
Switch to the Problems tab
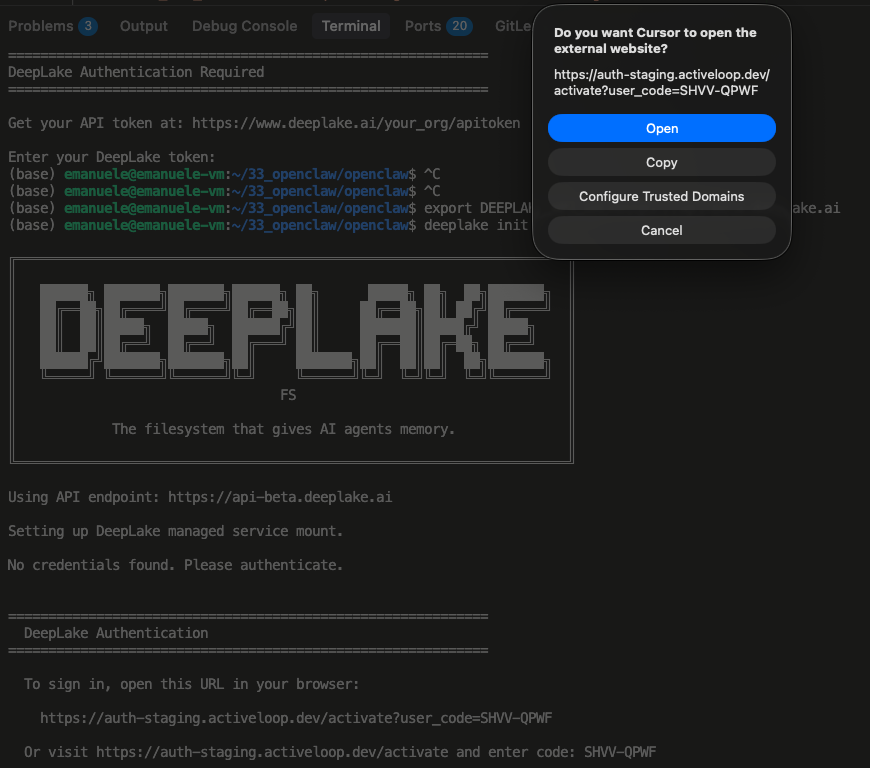click(40, 26)
